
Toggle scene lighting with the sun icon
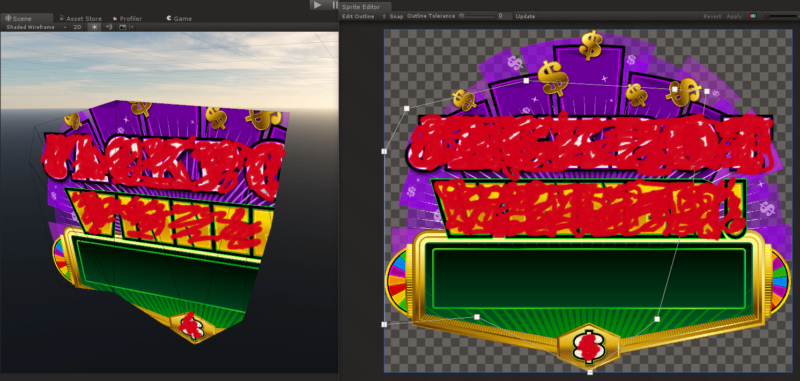94,27
